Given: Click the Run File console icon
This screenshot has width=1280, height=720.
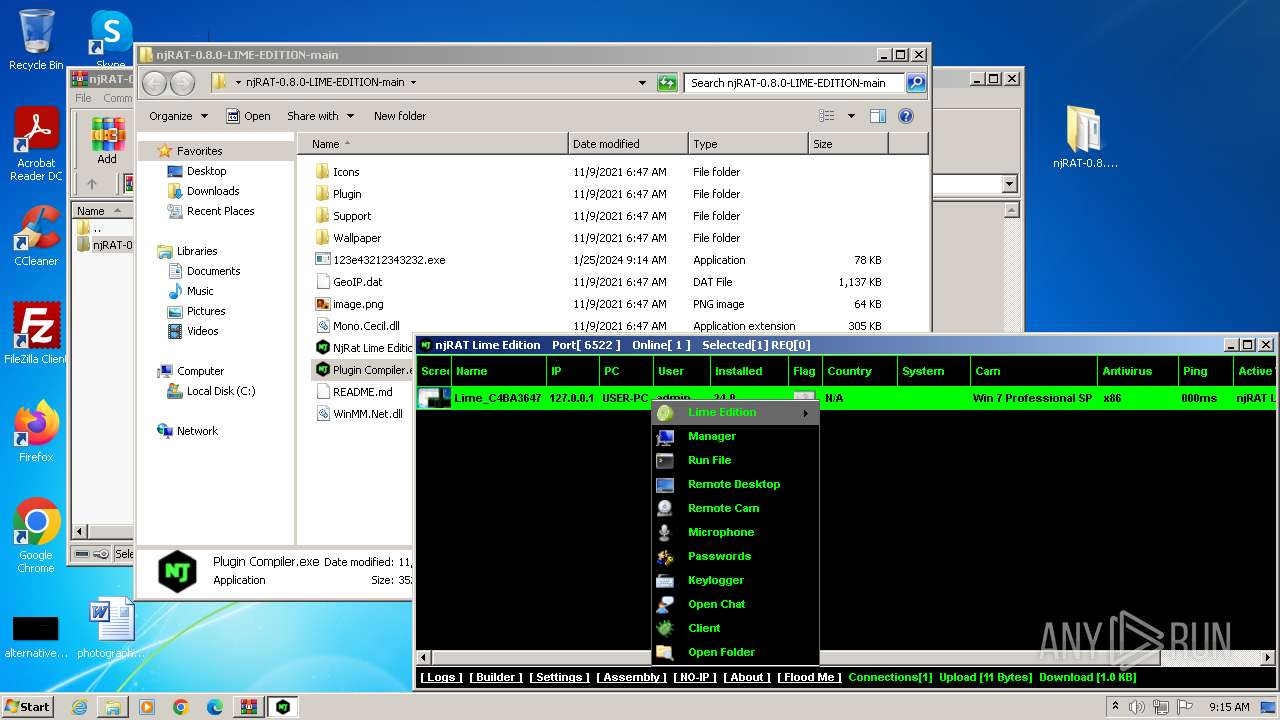Looking at the screenshot, I should click(x=665, y=460).
